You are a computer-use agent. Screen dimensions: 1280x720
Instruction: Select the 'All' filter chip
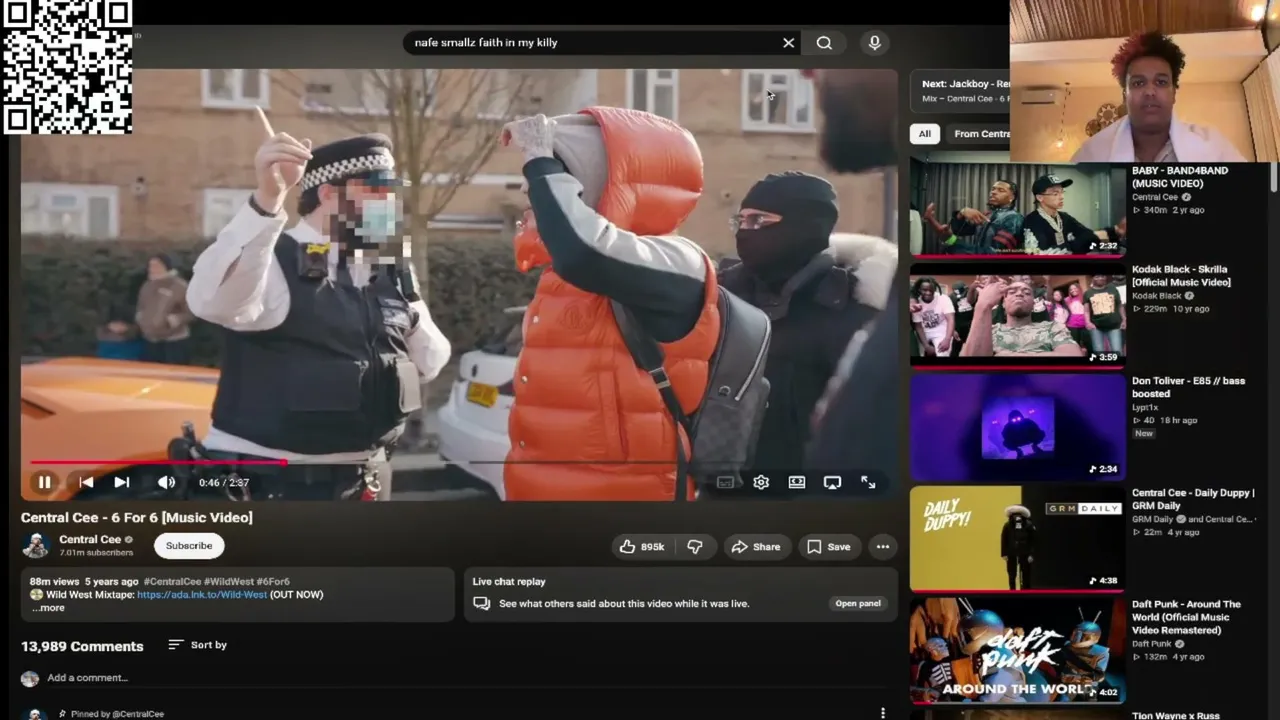[925, 134]
